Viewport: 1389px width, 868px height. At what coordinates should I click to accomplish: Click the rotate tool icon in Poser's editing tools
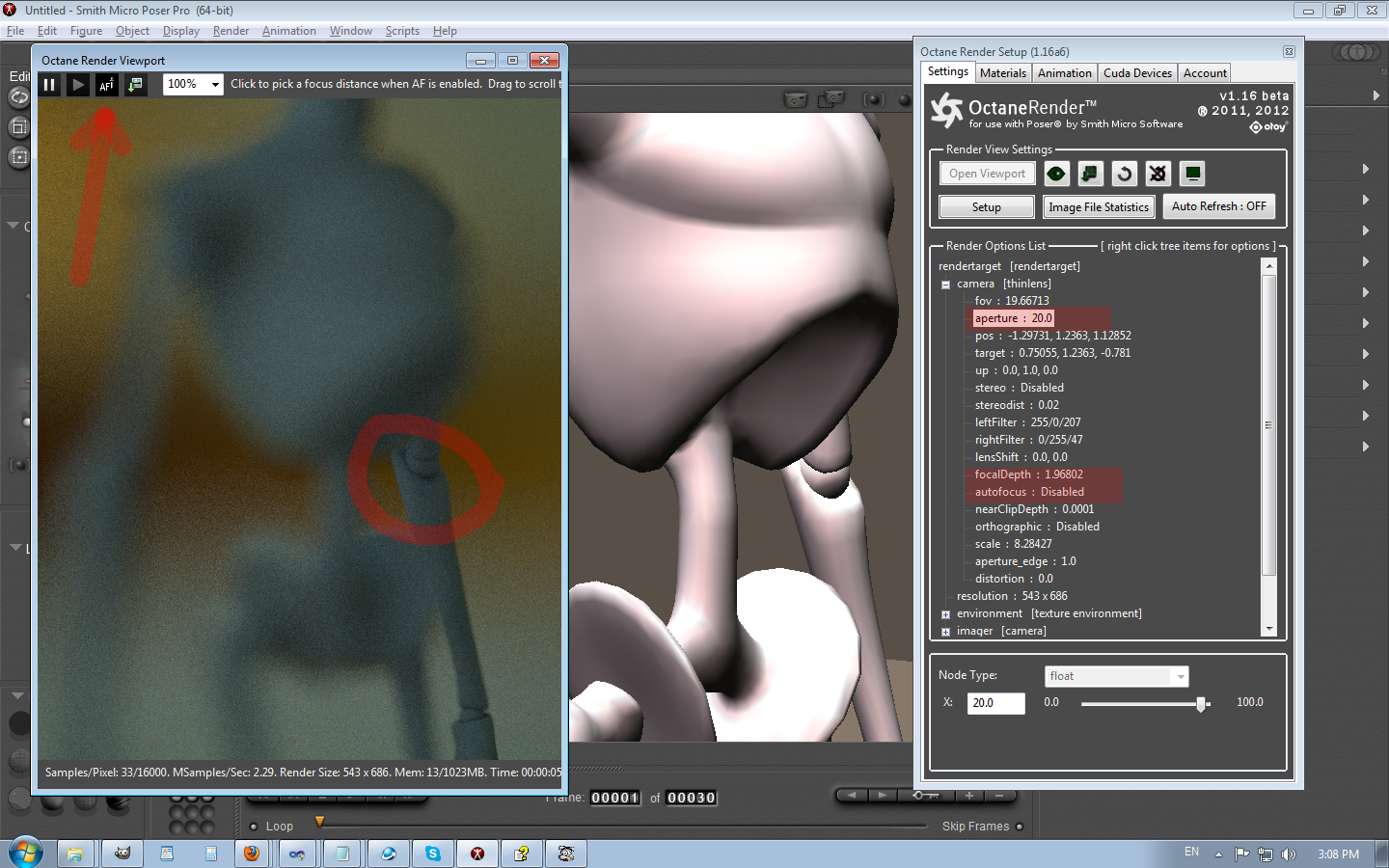pyautogui.click(x=19, y=97)
